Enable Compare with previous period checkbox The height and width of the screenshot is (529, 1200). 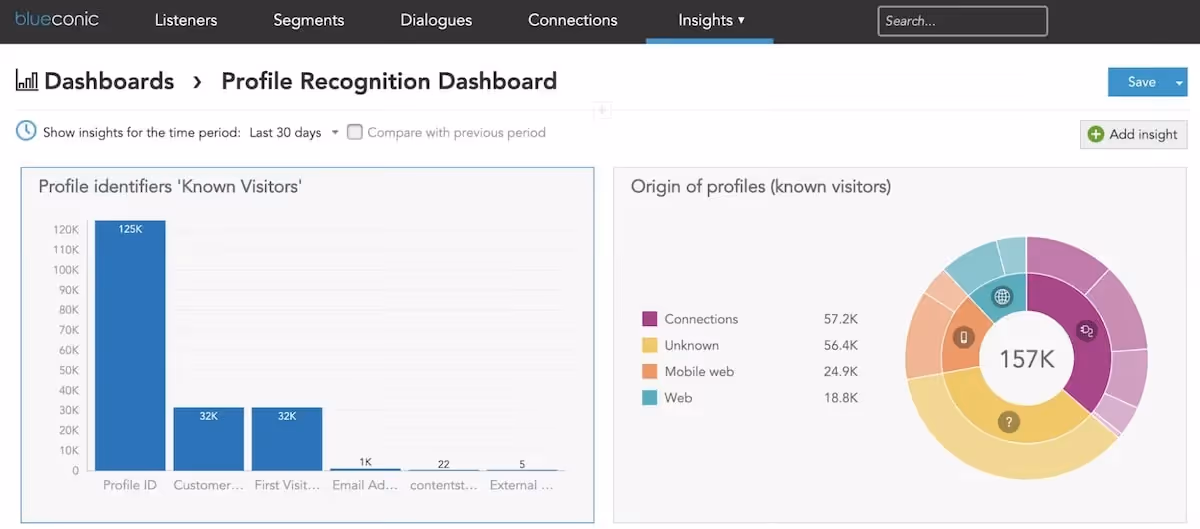coord(354,132)
